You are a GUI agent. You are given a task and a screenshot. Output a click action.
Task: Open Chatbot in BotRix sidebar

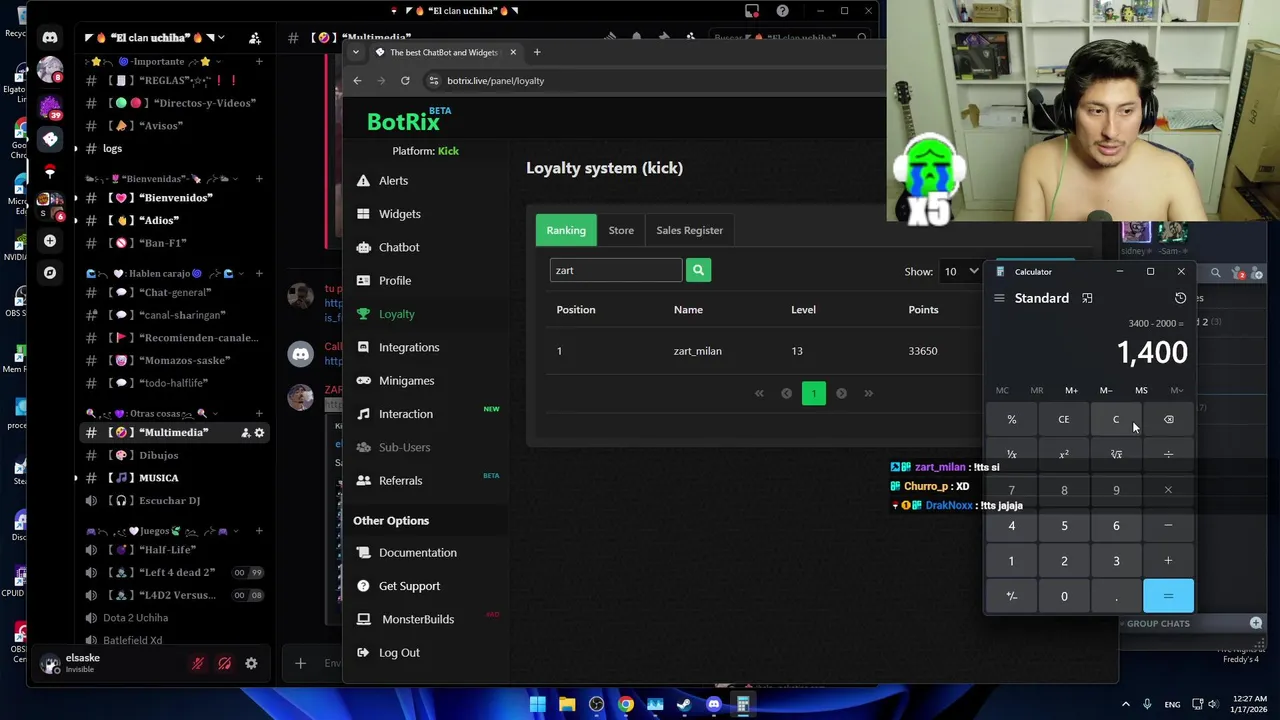398,247
